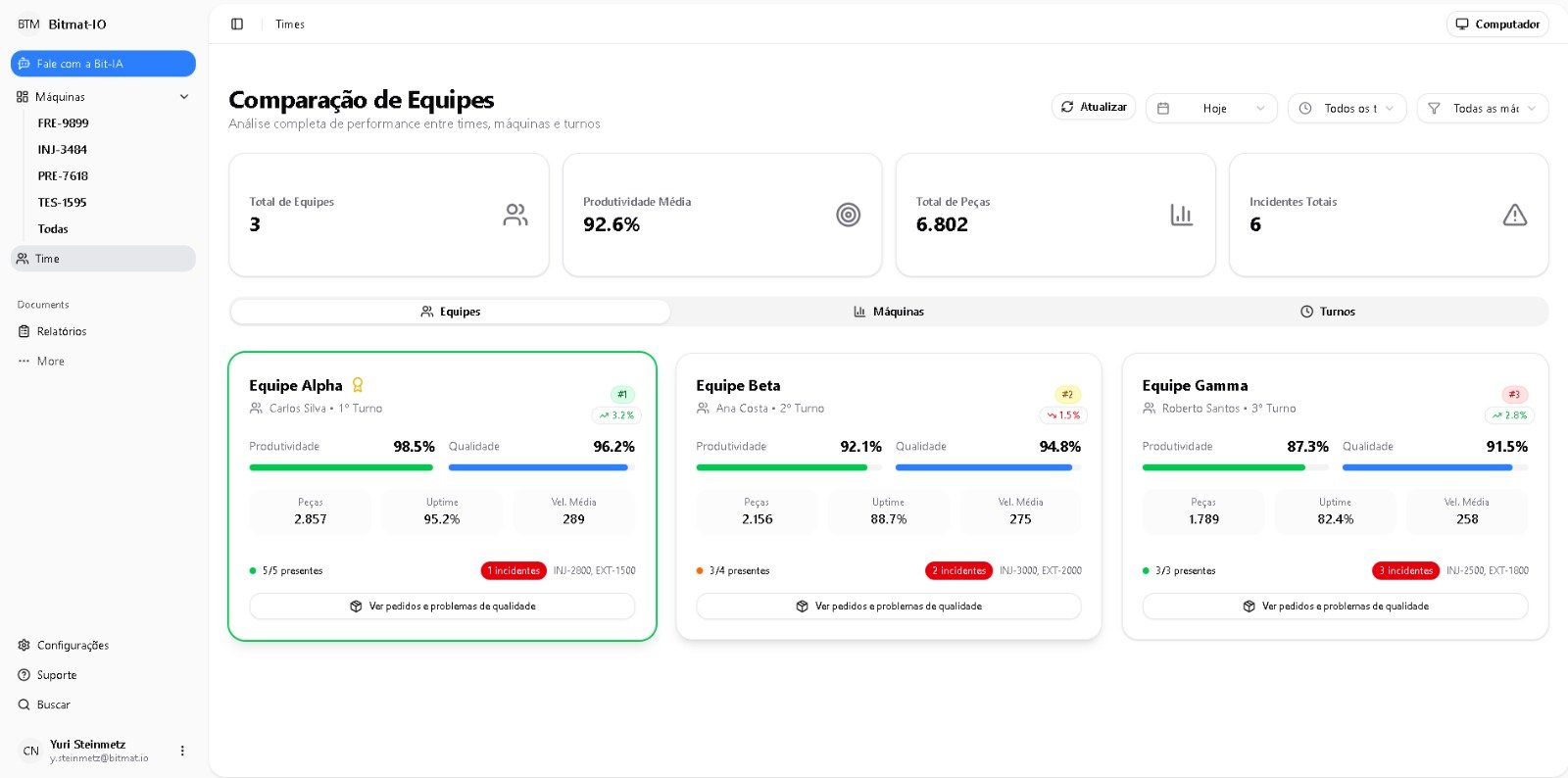
Task: Open the Todos os turnos dropdown
Action: click(x=1347, y=108)
